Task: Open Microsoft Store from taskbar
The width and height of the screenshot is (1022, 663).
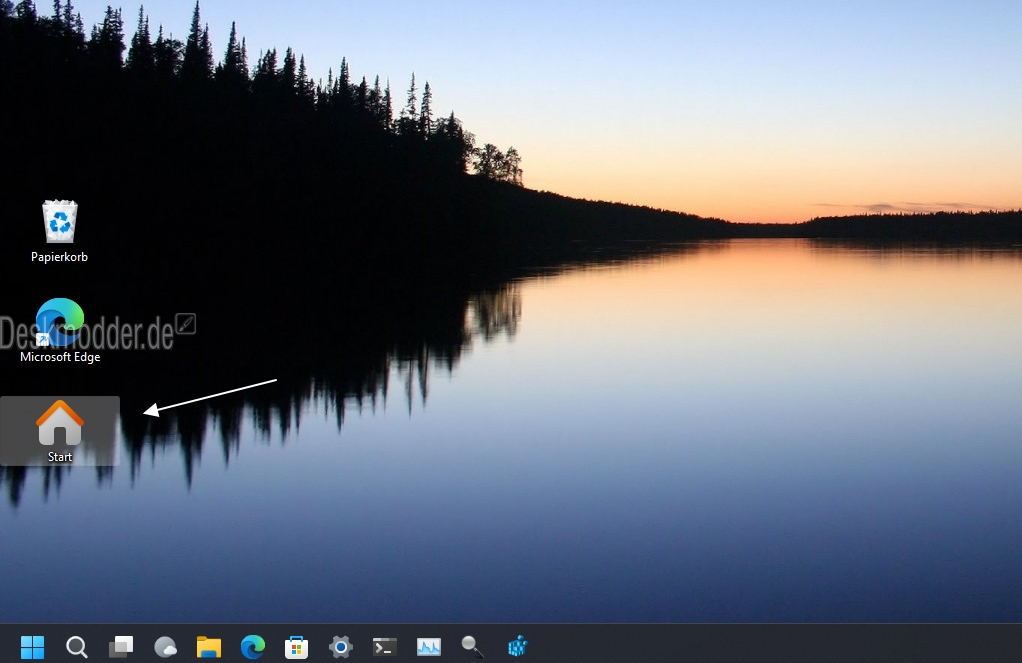Action: tap(297, 647)
